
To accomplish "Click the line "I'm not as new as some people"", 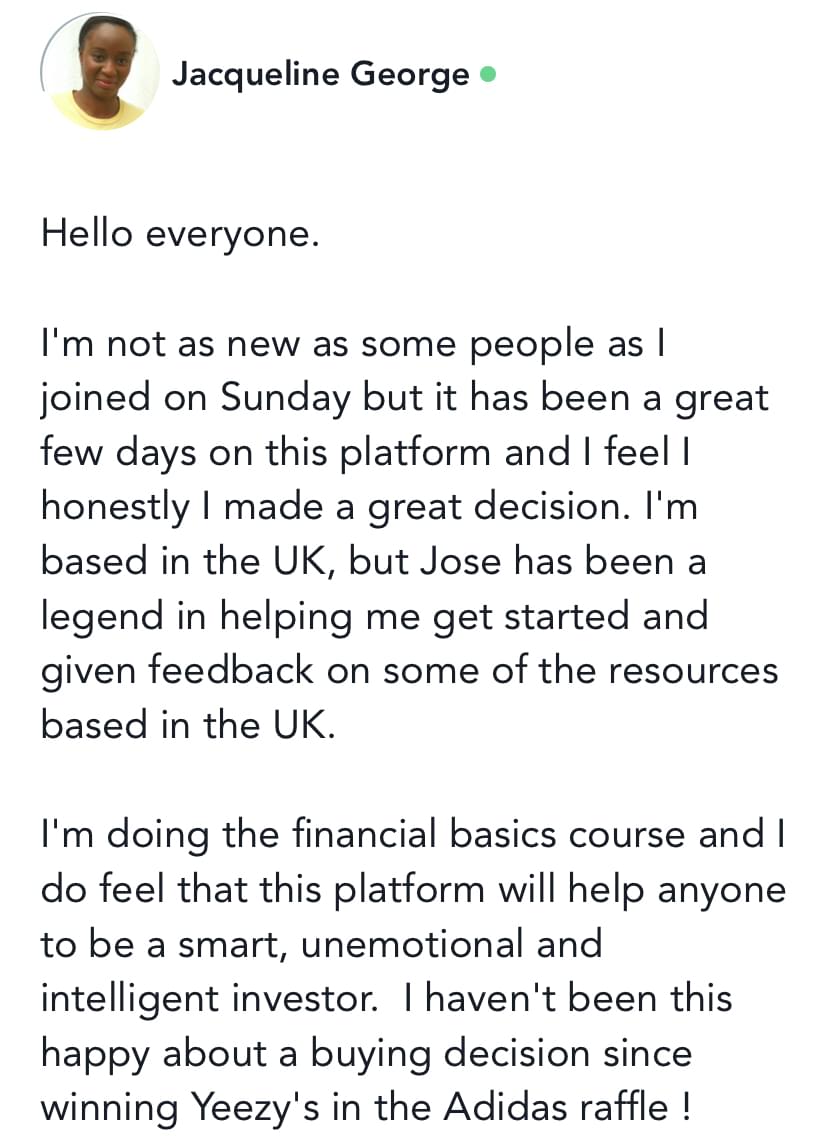I will point(353,344).
